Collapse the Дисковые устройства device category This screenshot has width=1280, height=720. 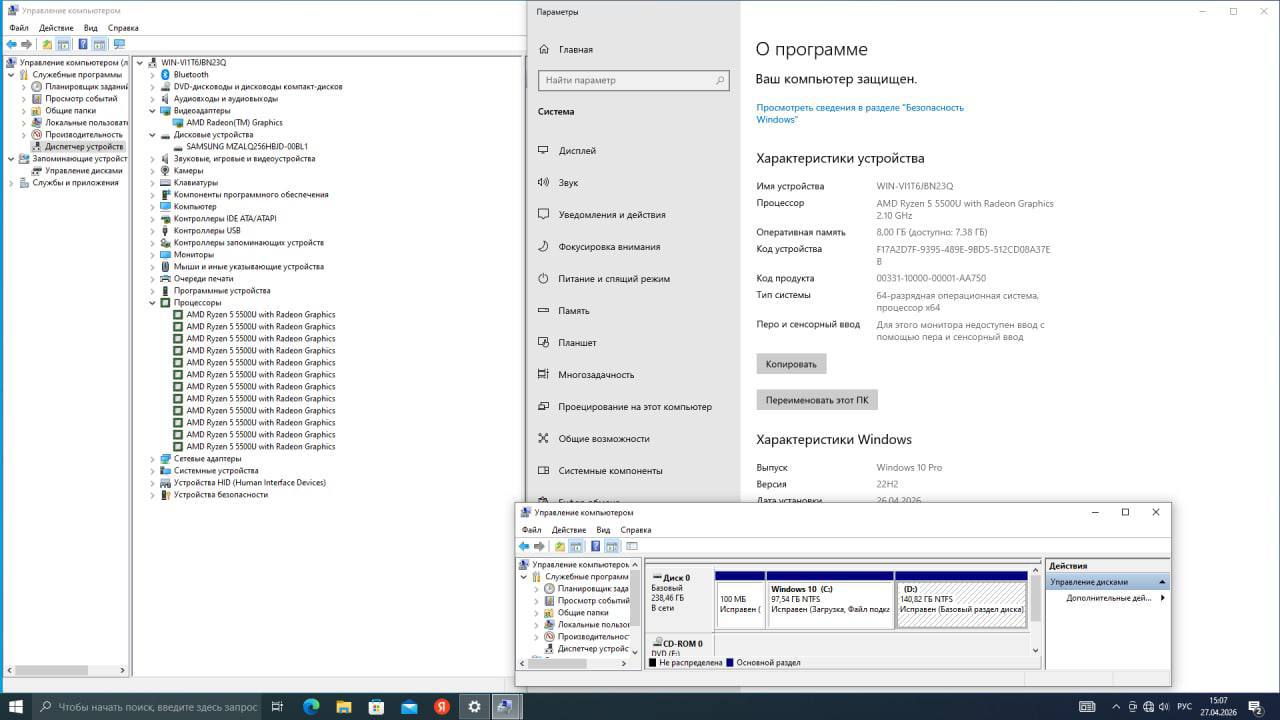pyautogui.click(x=153, y=135)
